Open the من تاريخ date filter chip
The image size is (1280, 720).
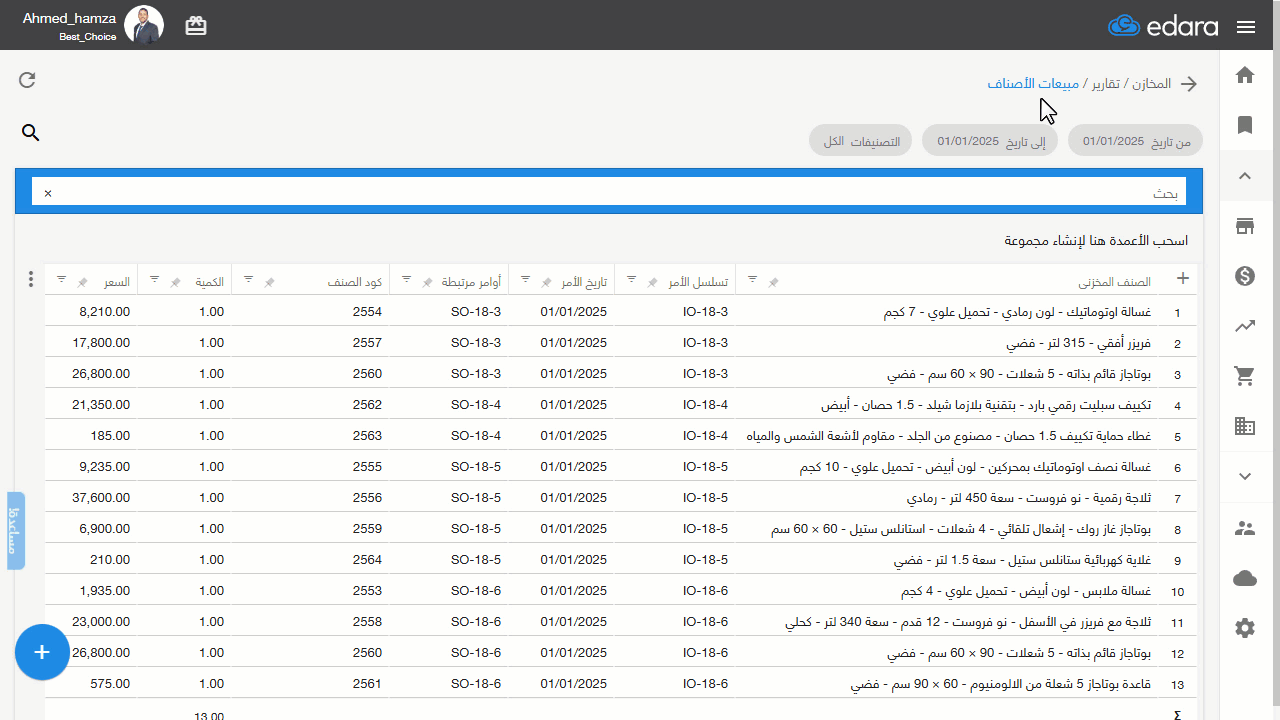(1135, 141)
